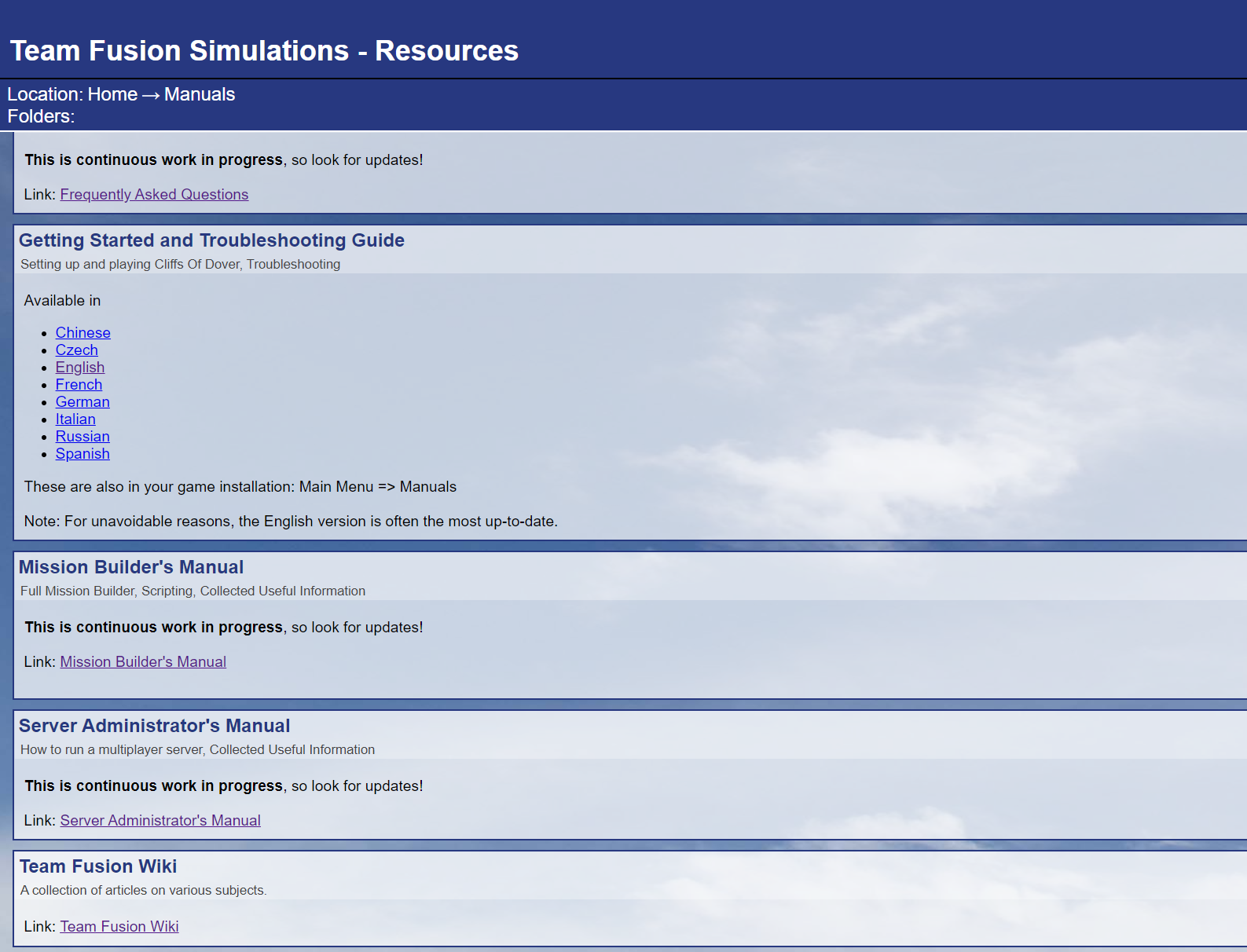
Task: Select the Russian guide link
Action: tap(83, 436)
